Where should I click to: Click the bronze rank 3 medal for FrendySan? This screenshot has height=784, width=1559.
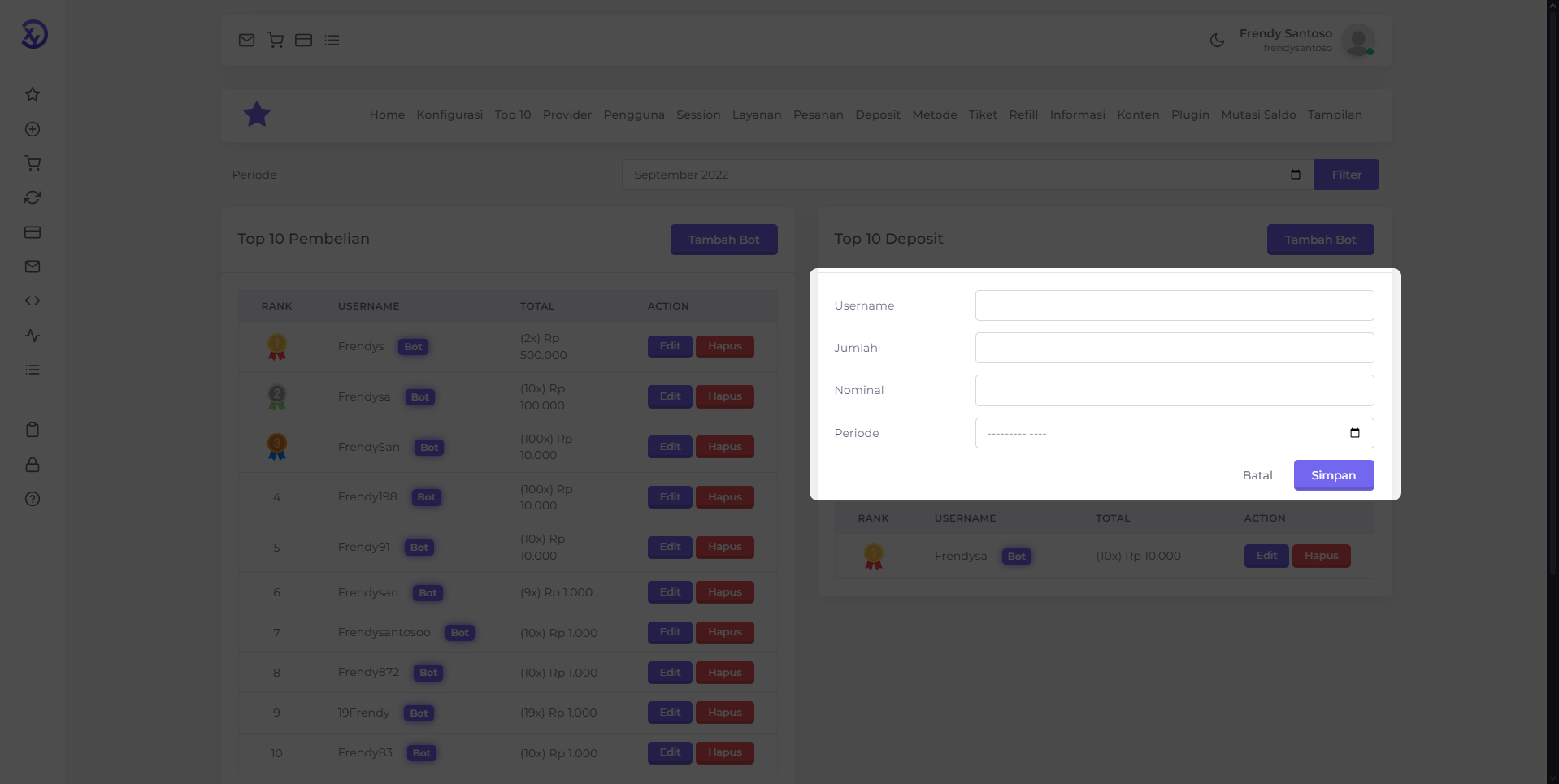(x=277, y=447)
